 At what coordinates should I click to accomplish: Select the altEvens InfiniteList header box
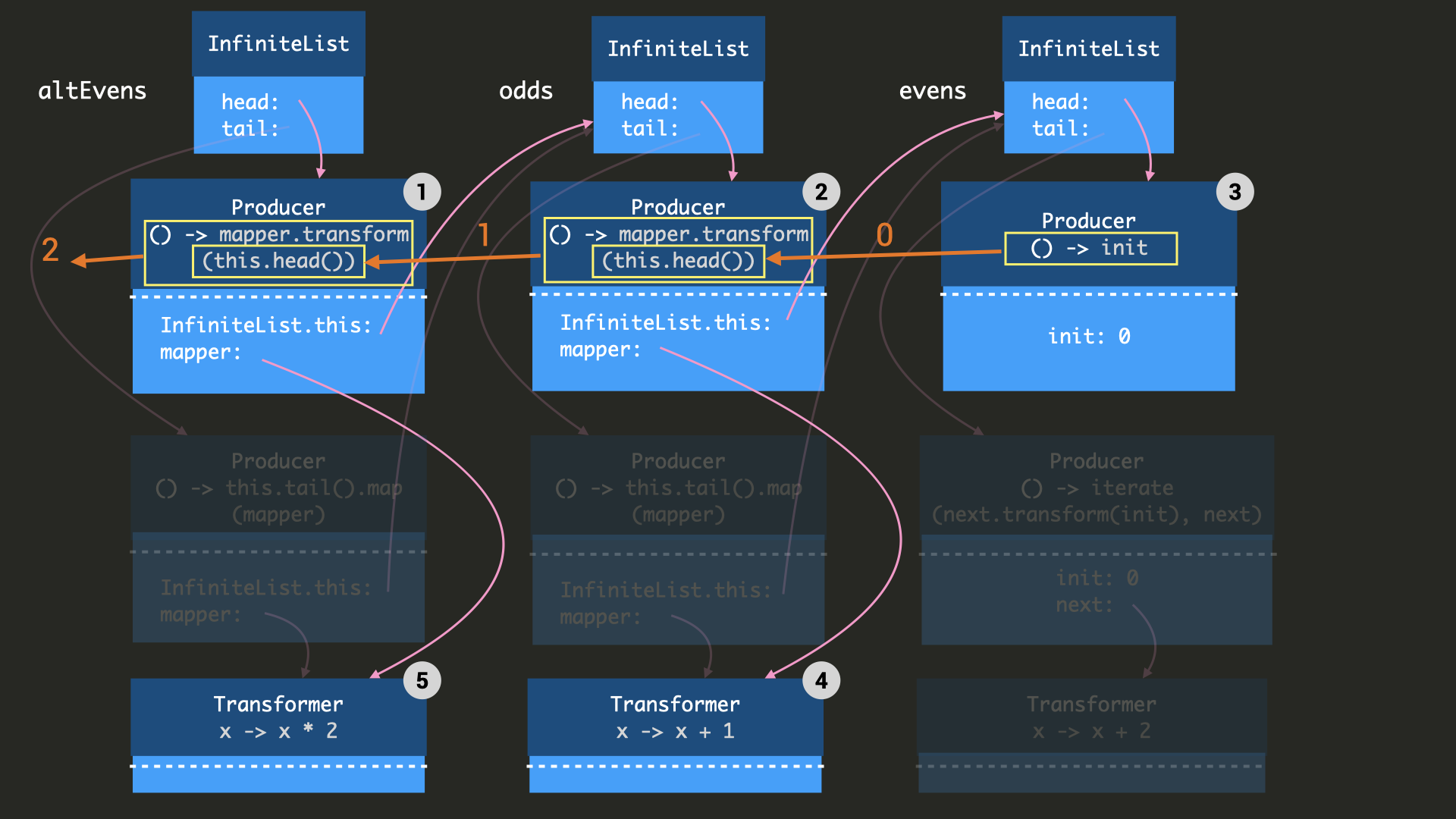click(x=278, y=44)
